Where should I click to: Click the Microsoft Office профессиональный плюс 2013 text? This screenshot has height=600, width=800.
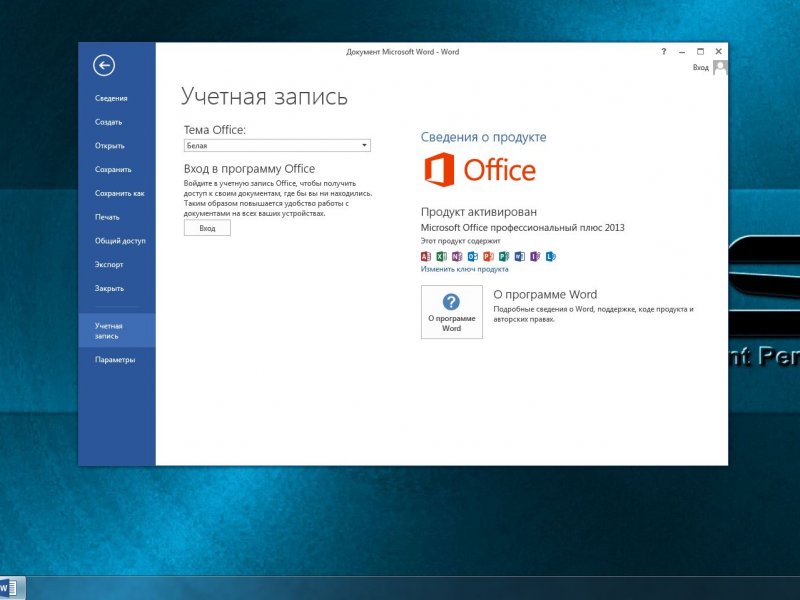(522, 228)
